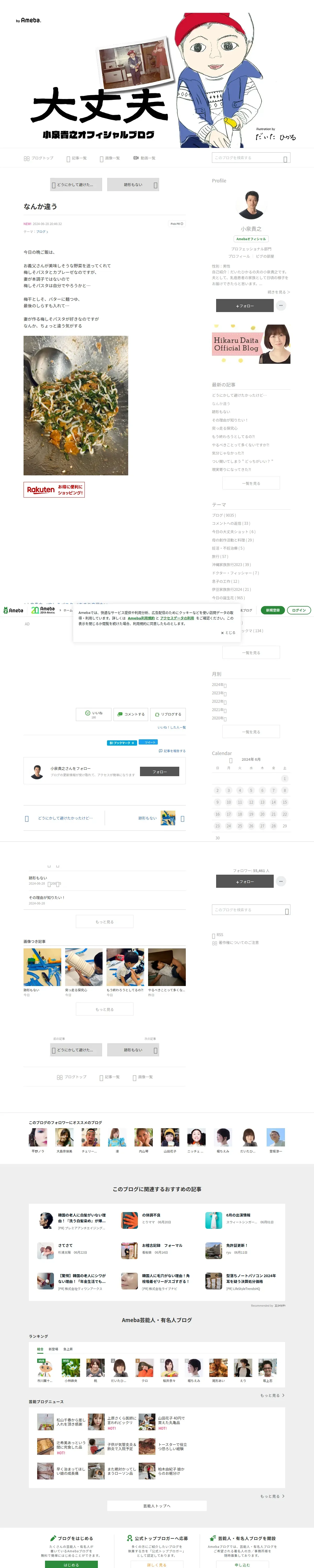Click the 公式トップブロガーへ応募 heading icon
314x1568 pixels.
click(129, 1538)
